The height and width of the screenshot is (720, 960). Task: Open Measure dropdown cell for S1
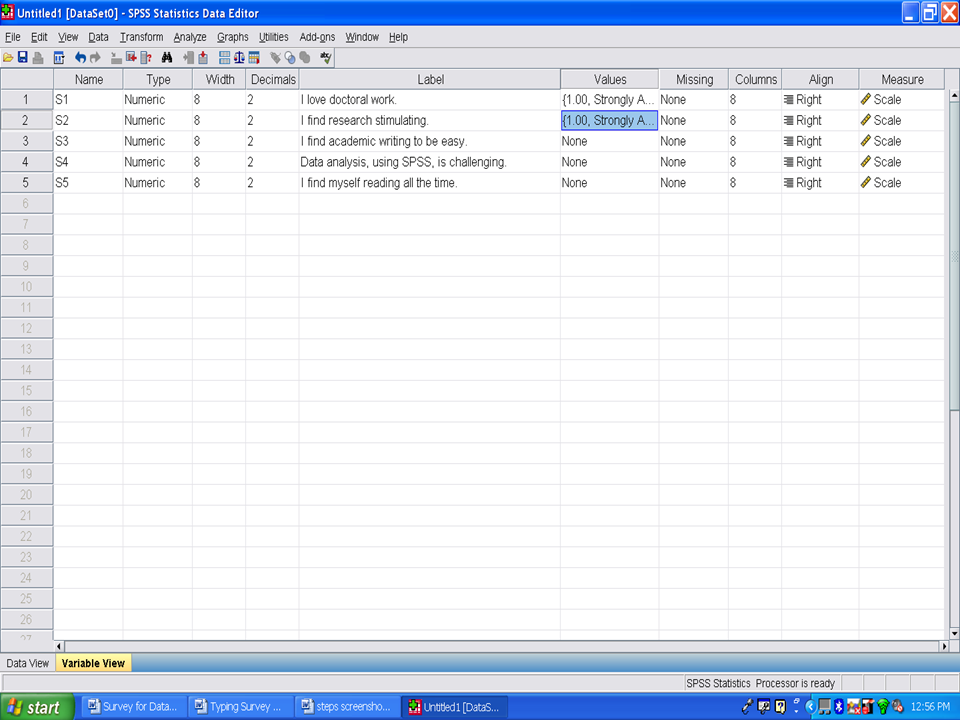click(900, 100)
